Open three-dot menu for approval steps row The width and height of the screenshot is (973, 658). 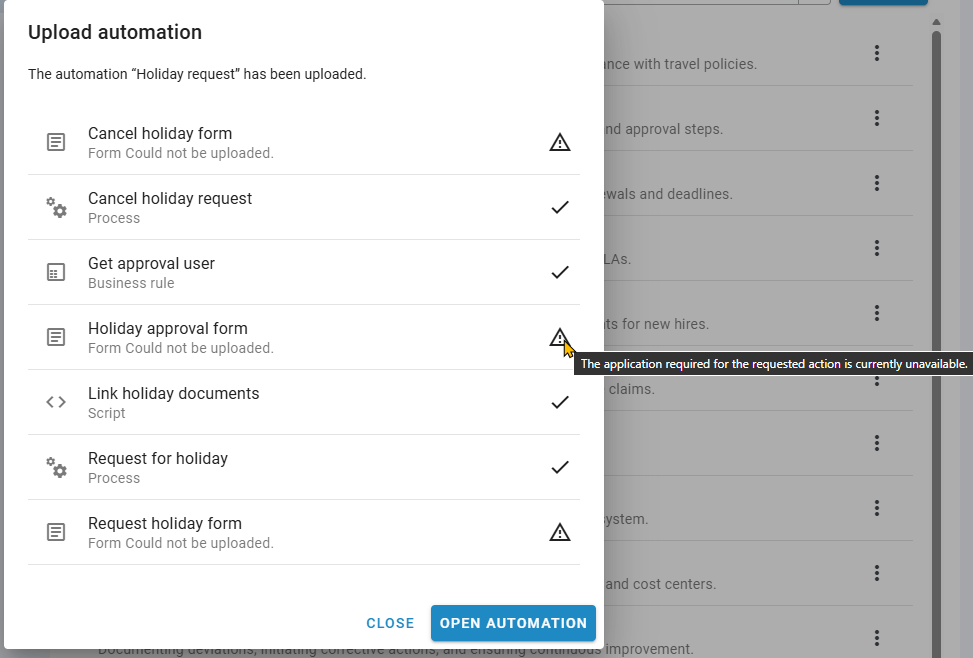[x=877, y=118]
